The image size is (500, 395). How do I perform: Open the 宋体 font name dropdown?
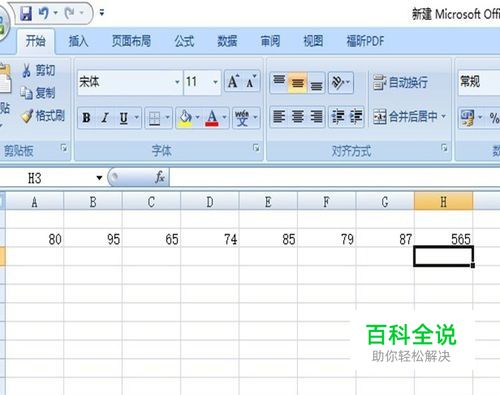click(177, 82)
